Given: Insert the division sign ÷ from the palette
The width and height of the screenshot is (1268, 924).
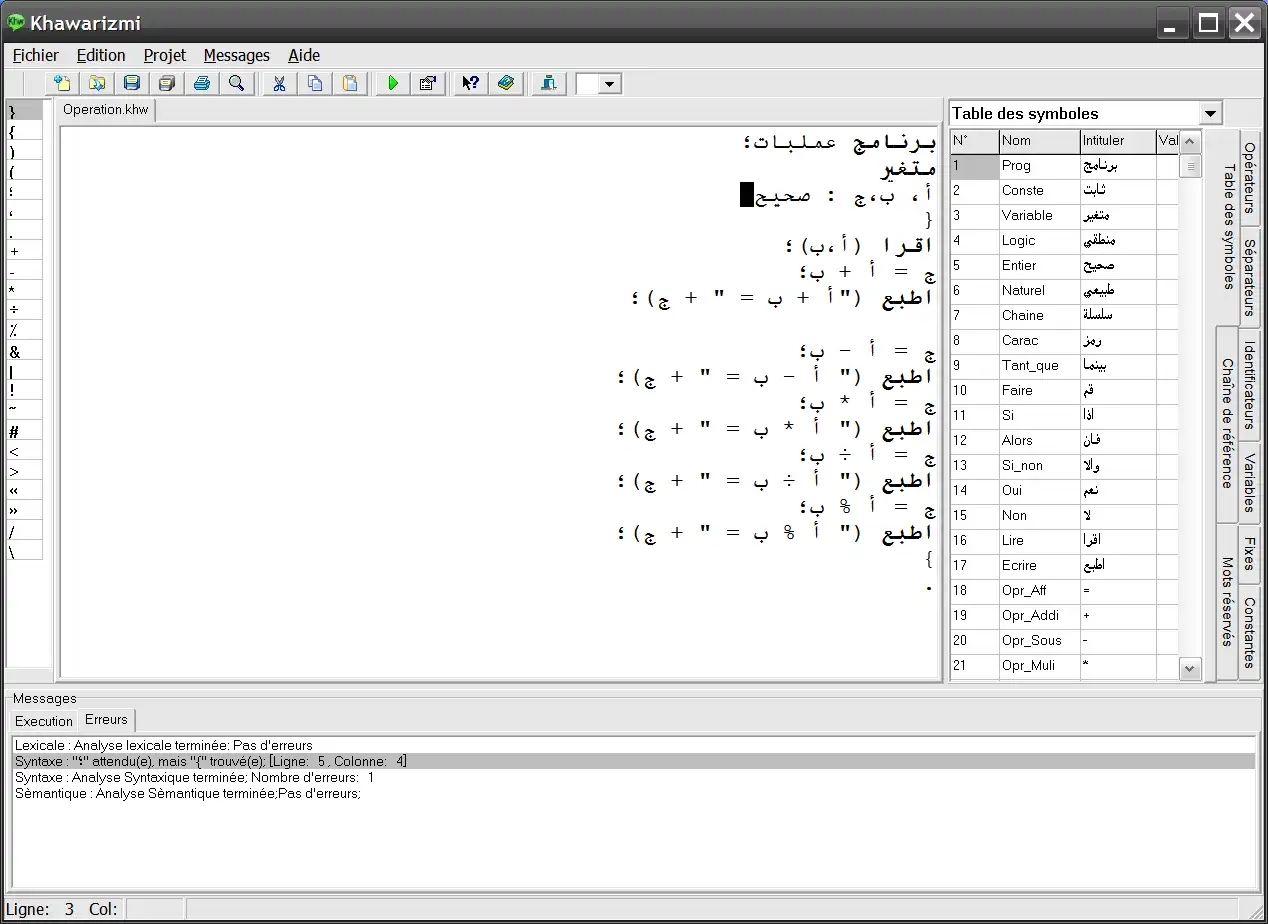Looking at the screenshot, I should (x=24, y=311).
